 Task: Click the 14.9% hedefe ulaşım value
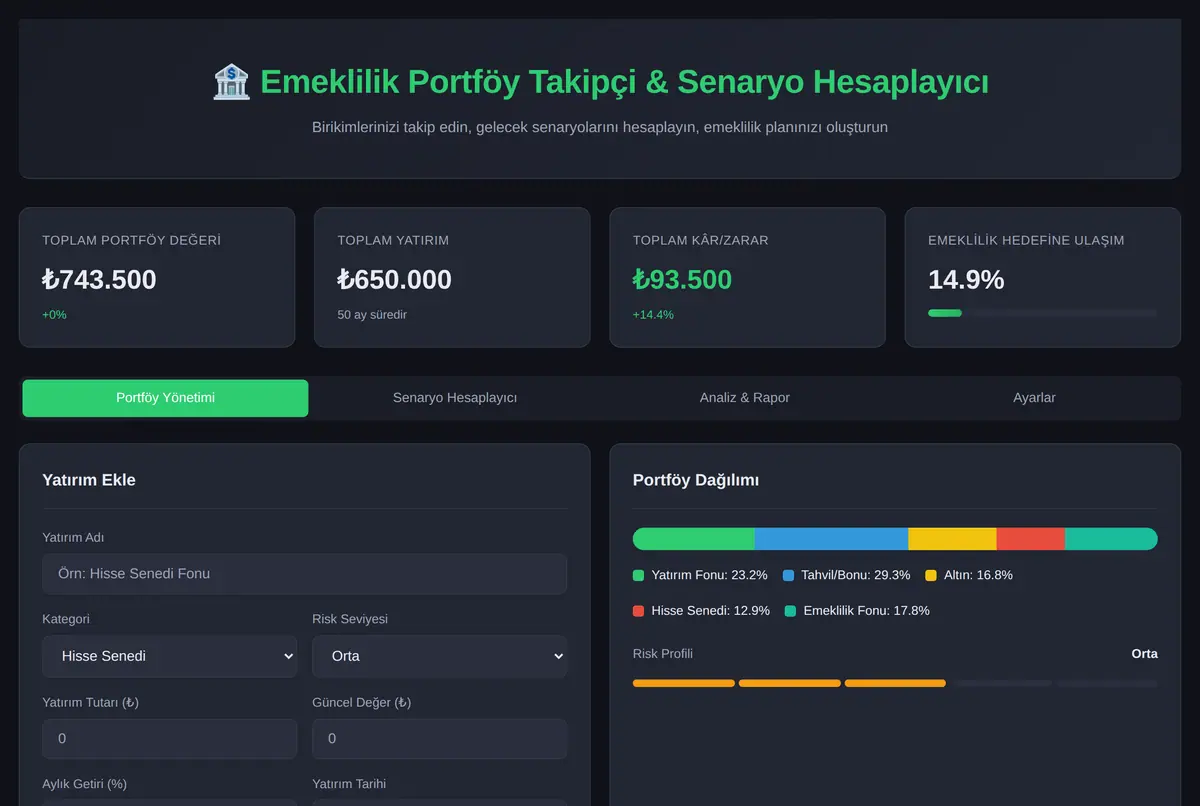click(966, 280)
